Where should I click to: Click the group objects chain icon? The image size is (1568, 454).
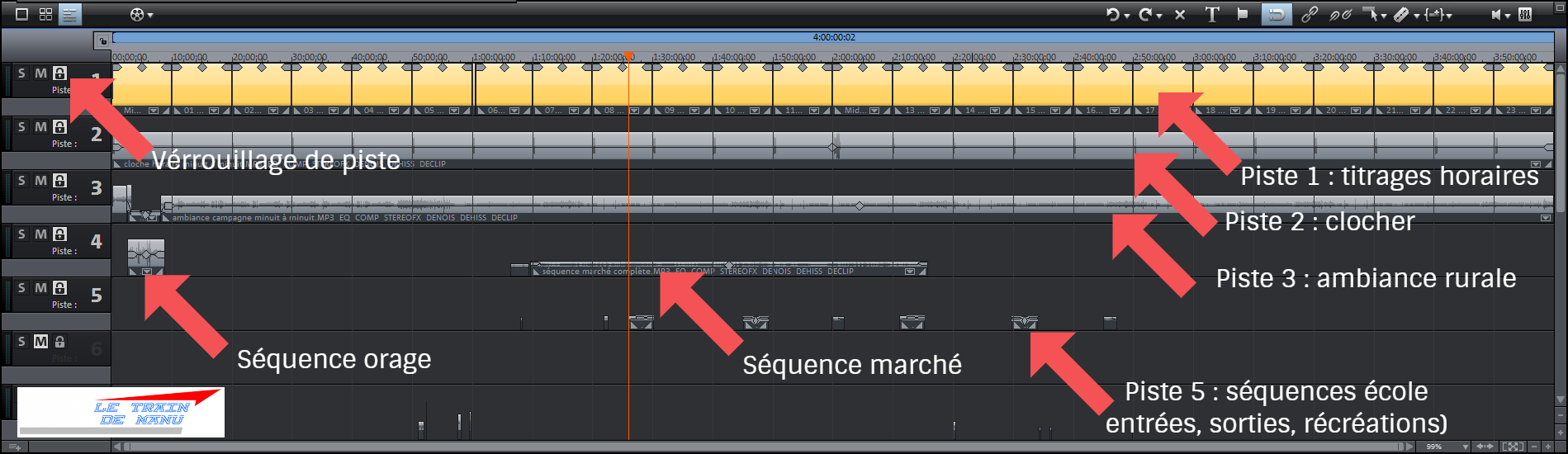click(1309, 14)
